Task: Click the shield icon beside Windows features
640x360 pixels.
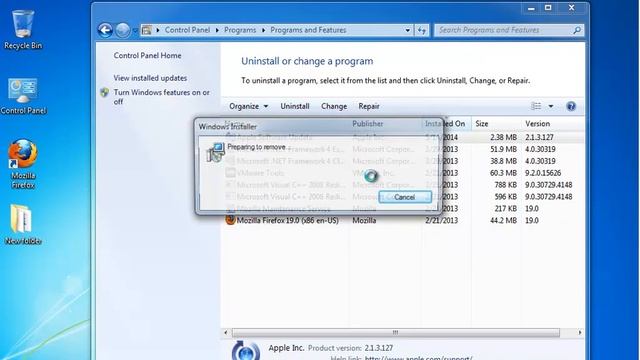Action: click(x=105, y=93)
